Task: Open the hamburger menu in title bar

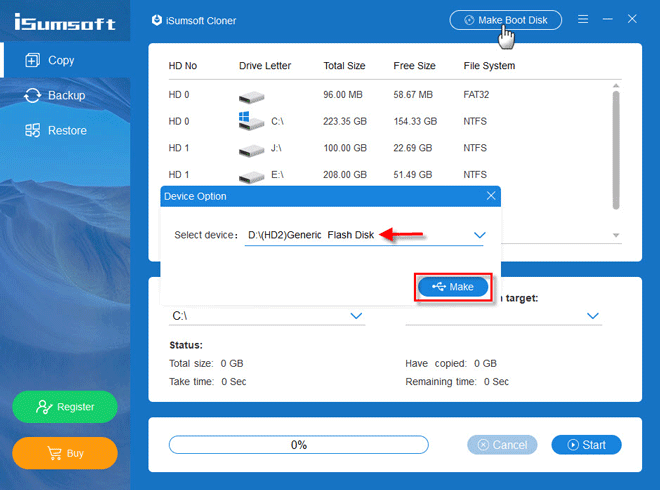Action: (583, 19)
